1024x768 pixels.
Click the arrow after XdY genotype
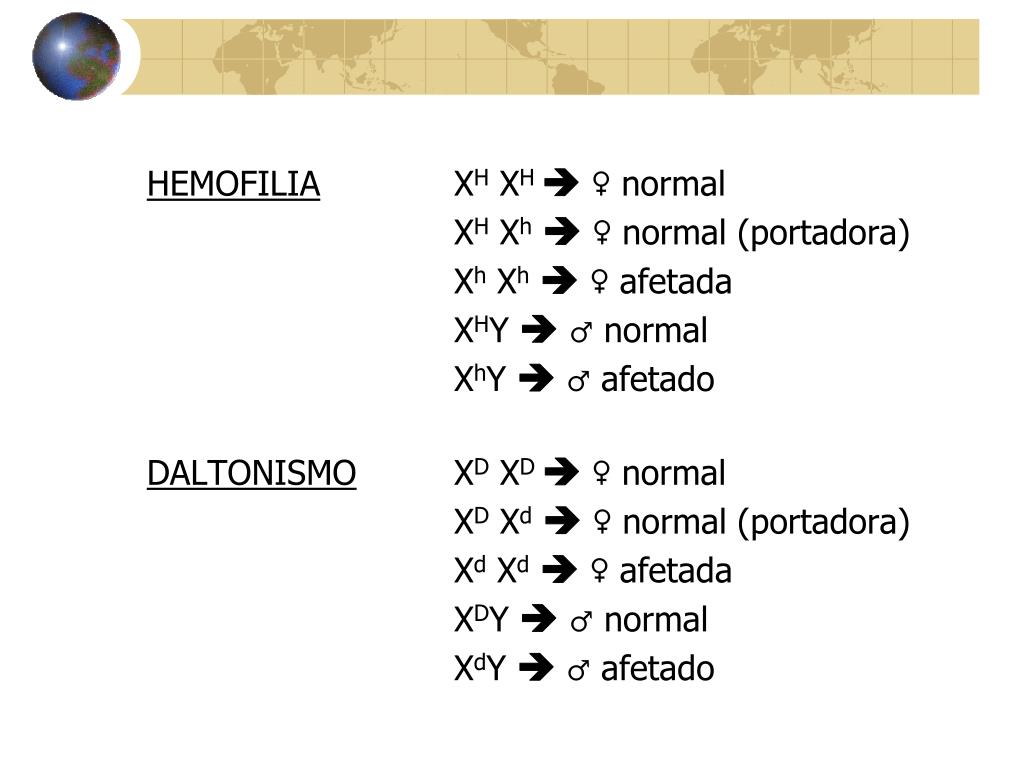pos(536,667)
